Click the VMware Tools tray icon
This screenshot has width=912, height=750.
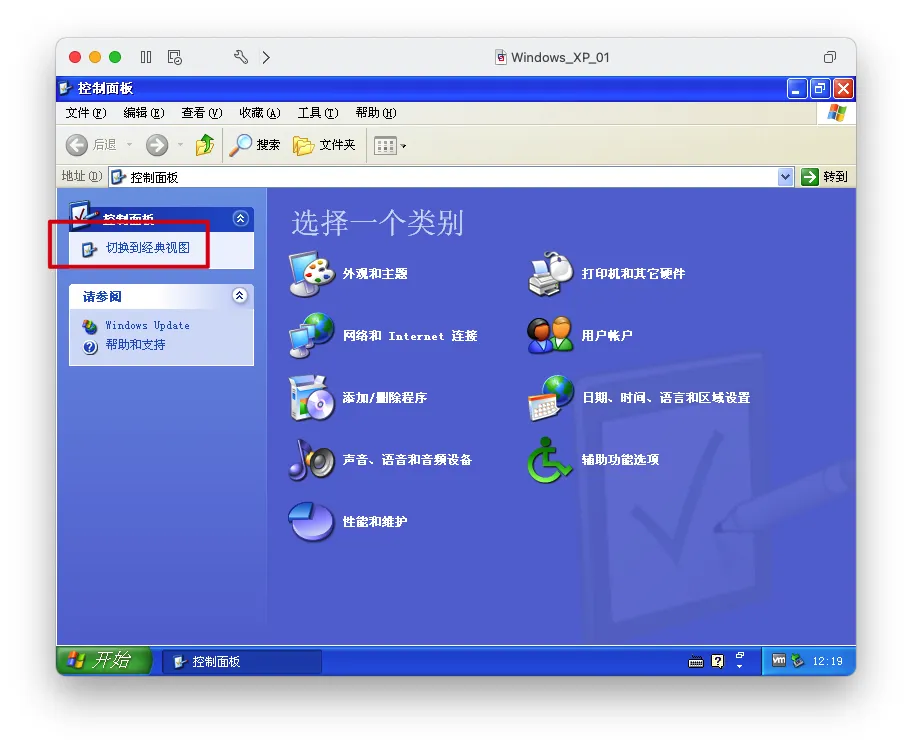pos(779,660)
